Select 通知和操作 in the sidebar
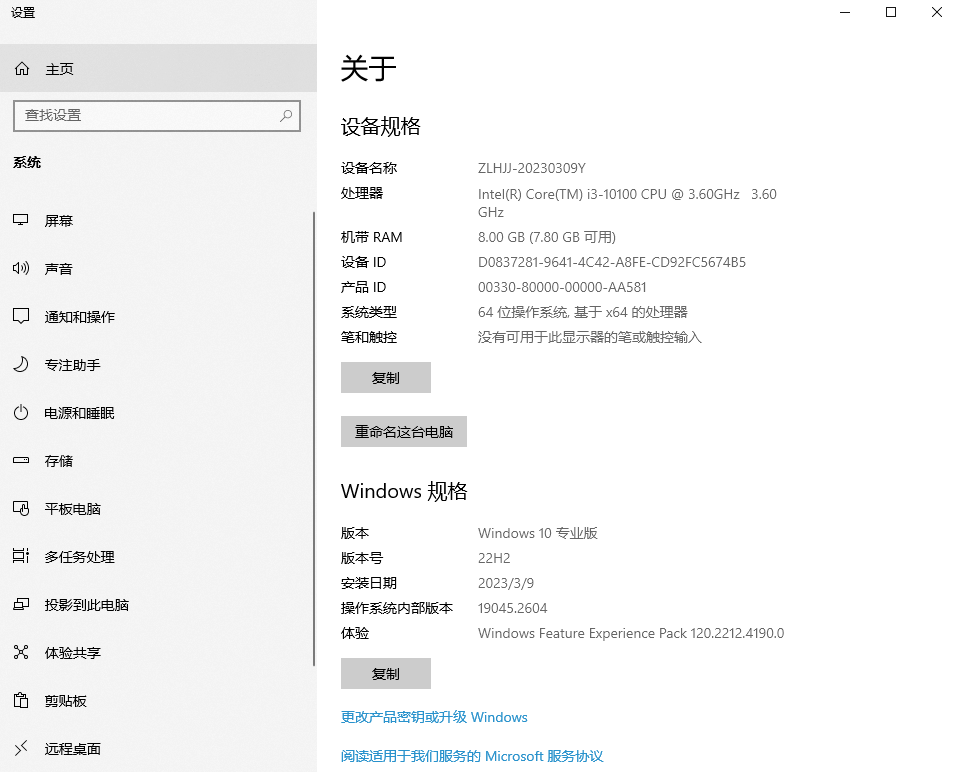 [77, 316]
